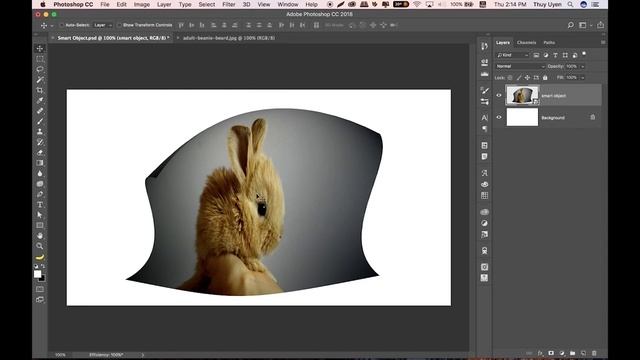Open the Filter menu

pos(229,4)
